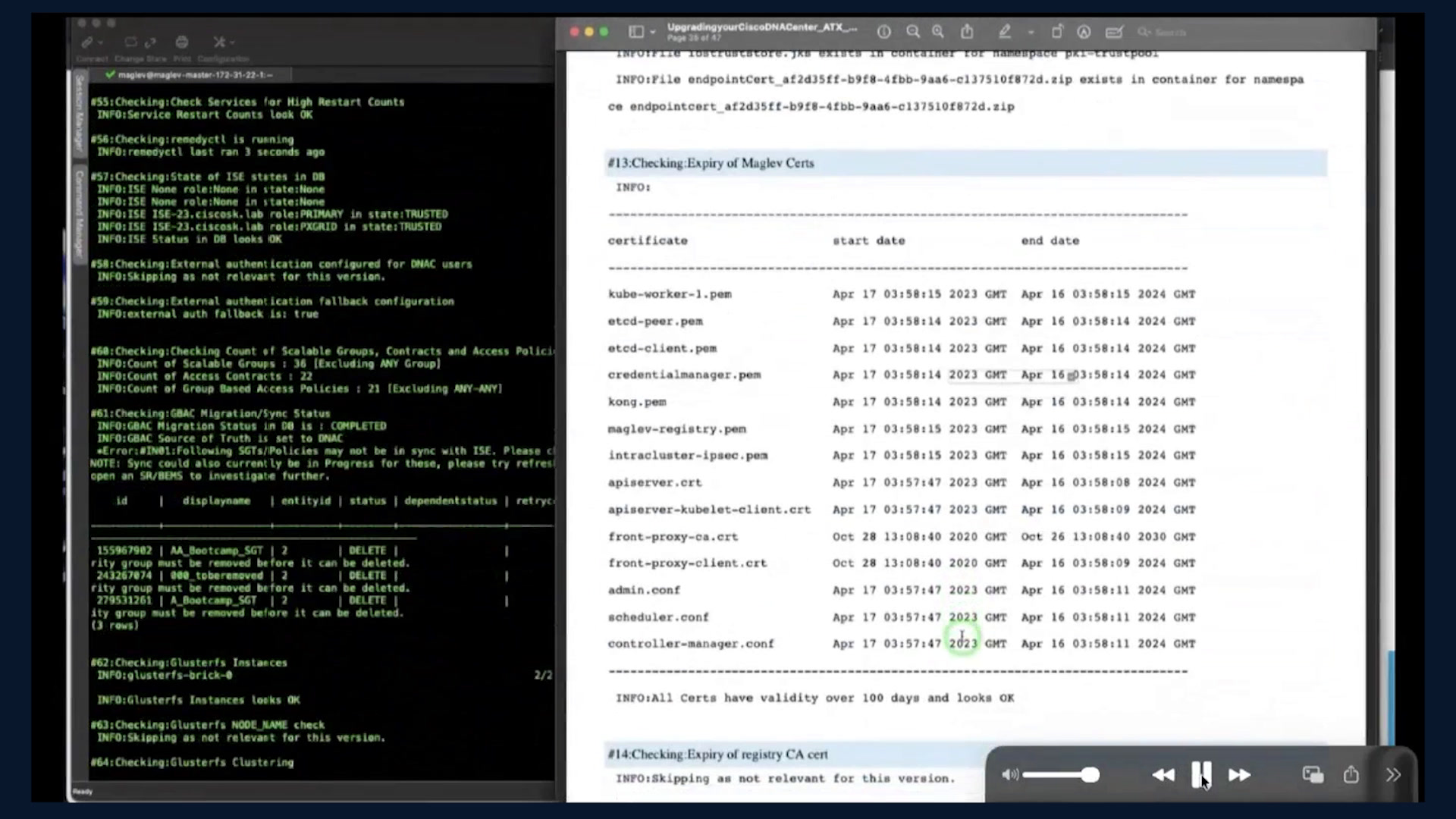
Task: Mute the video volume speaker icon
Action: [1010, 775]
